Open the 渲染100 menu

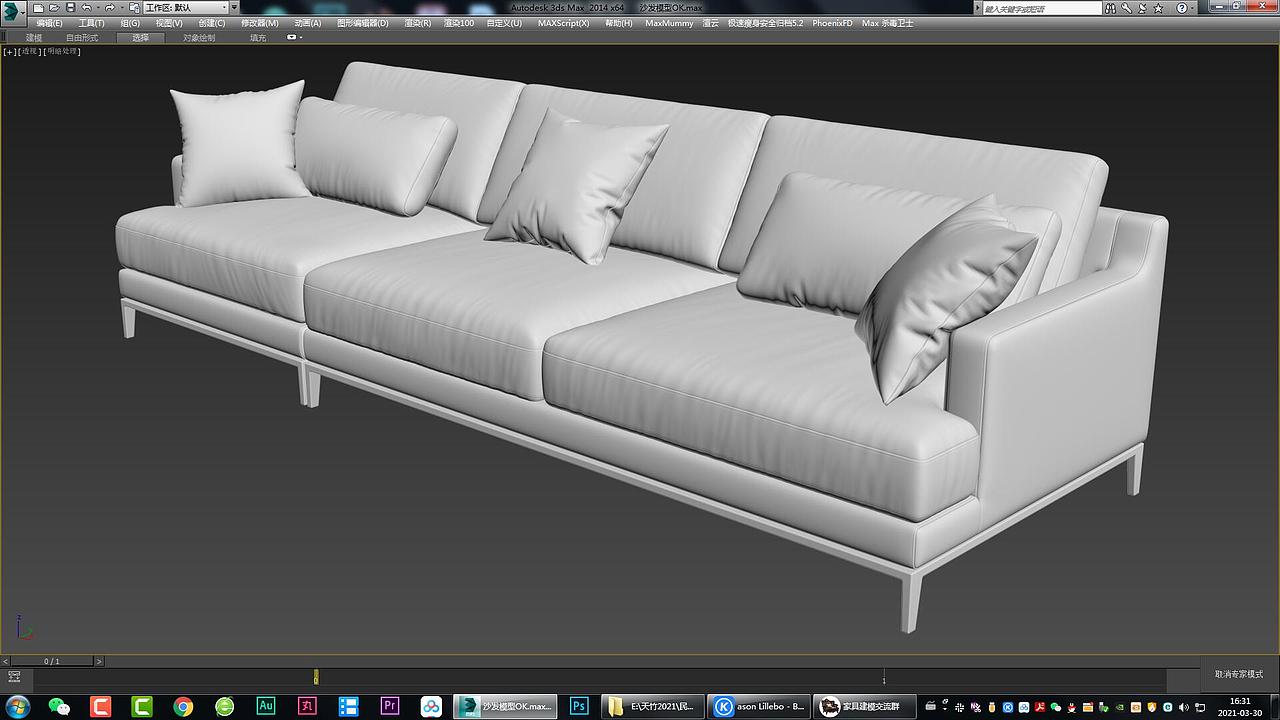click(x=459, y=23)
